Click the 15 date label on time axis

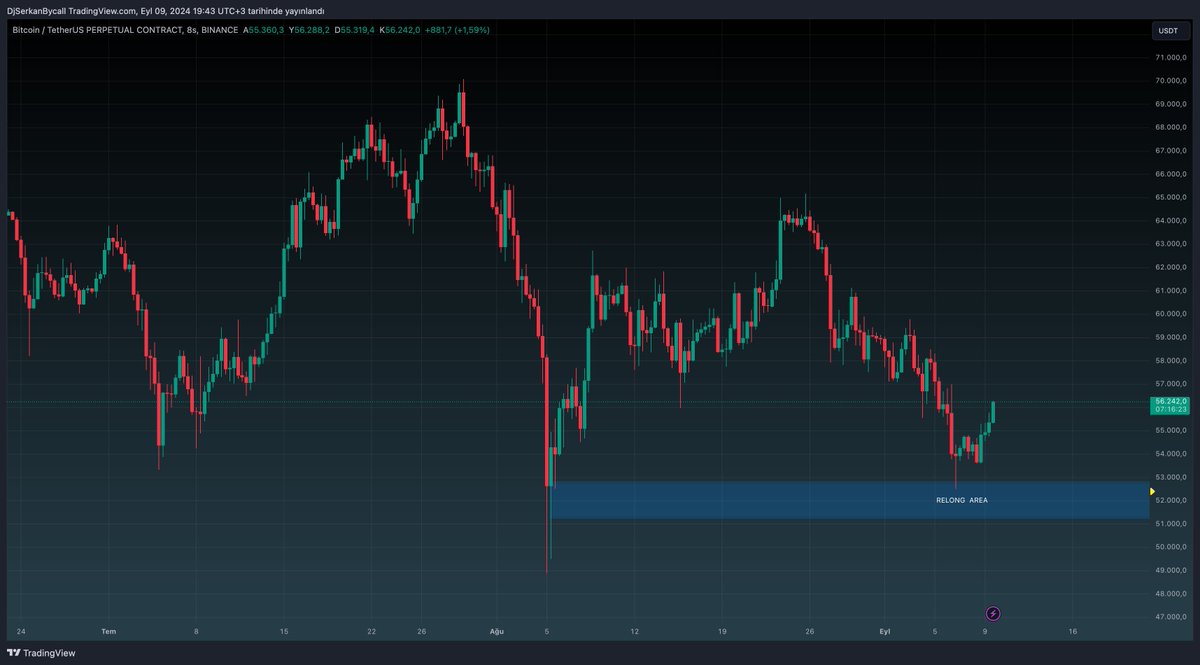(284, 632)
